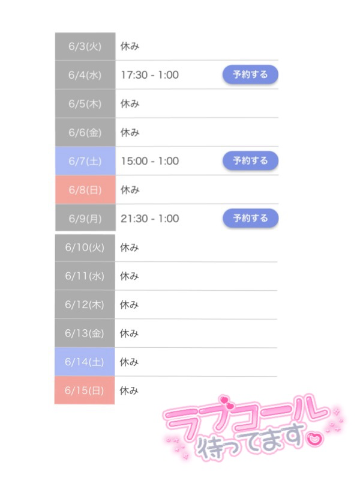This screenshot has width=360, height=480.
Task: Click 予約する button for 6/4 shift
Action: pyautogui.click(x=250, y=74)
